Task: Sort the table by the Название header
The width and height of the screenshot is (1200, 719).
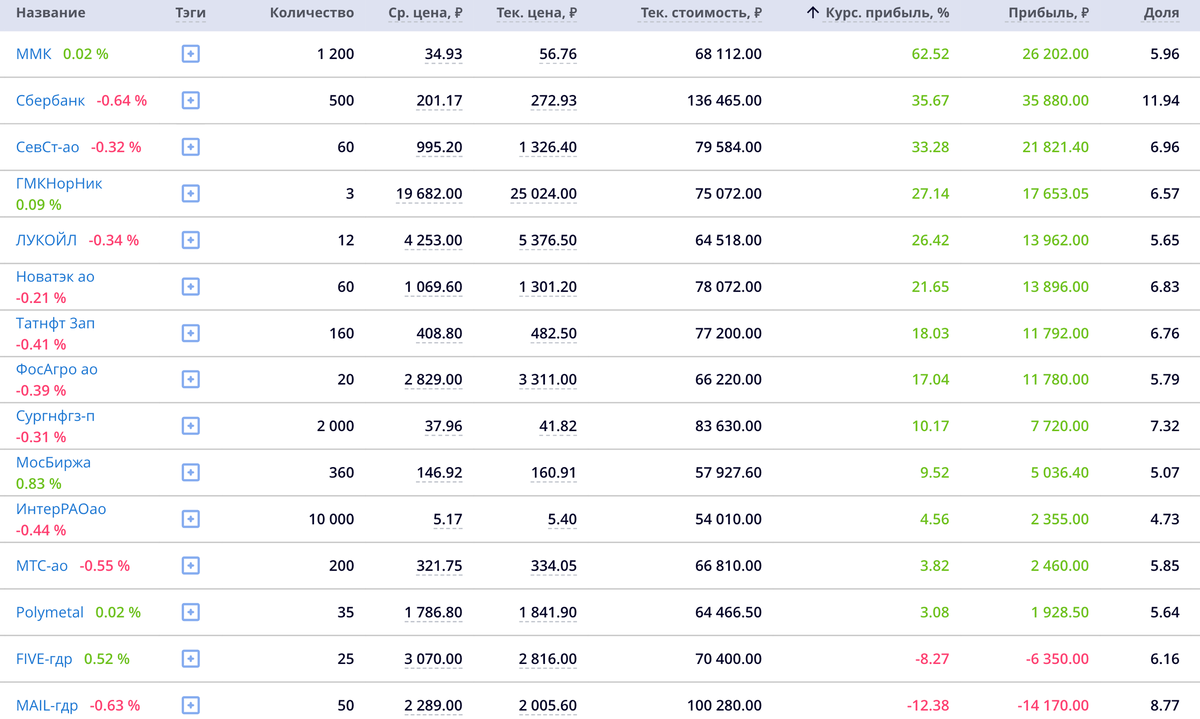Action: coord(51,14)
